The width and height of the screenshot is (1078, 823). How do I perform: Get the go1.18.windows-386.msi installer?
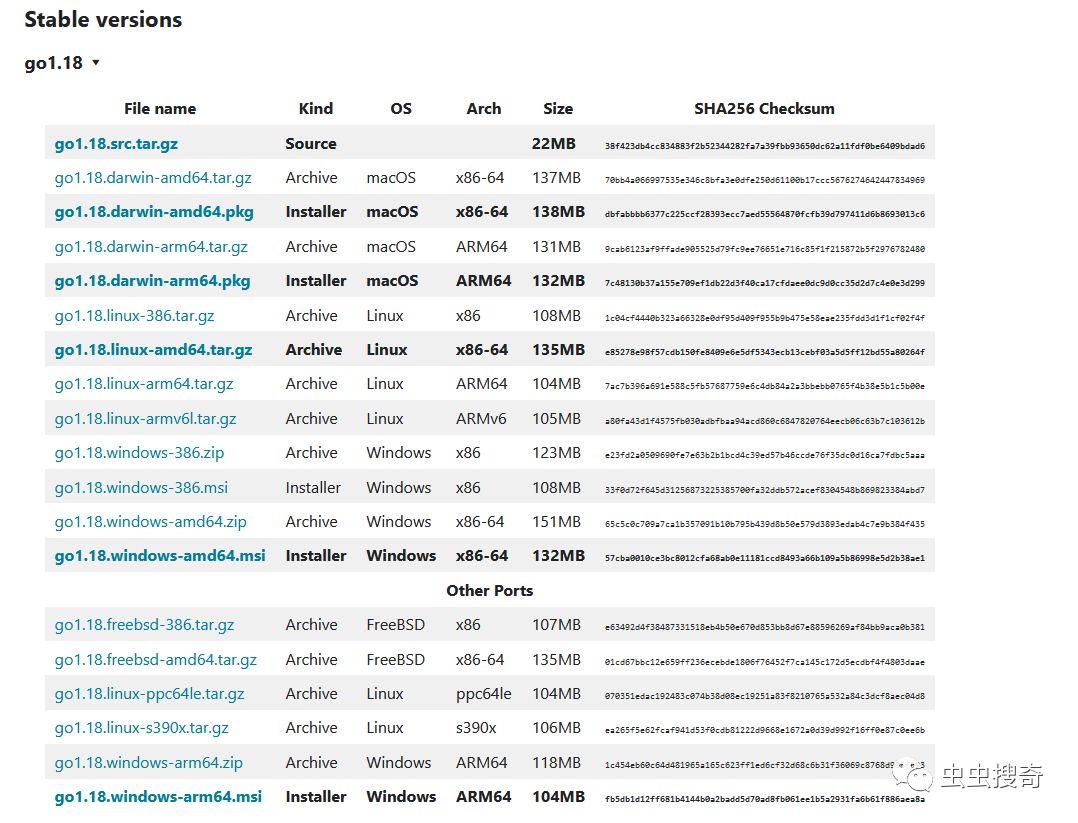pos(141,488)
